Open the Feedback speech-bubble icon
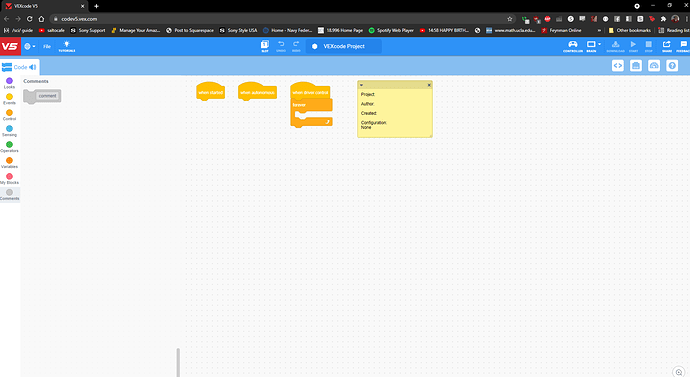 pyautogui.click(x=683, y=46)
